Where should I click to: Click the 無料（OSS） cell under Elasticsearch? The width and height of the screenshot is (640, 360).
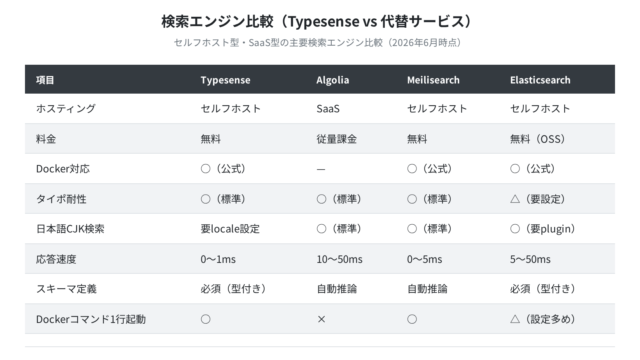[x=537, y=139]
